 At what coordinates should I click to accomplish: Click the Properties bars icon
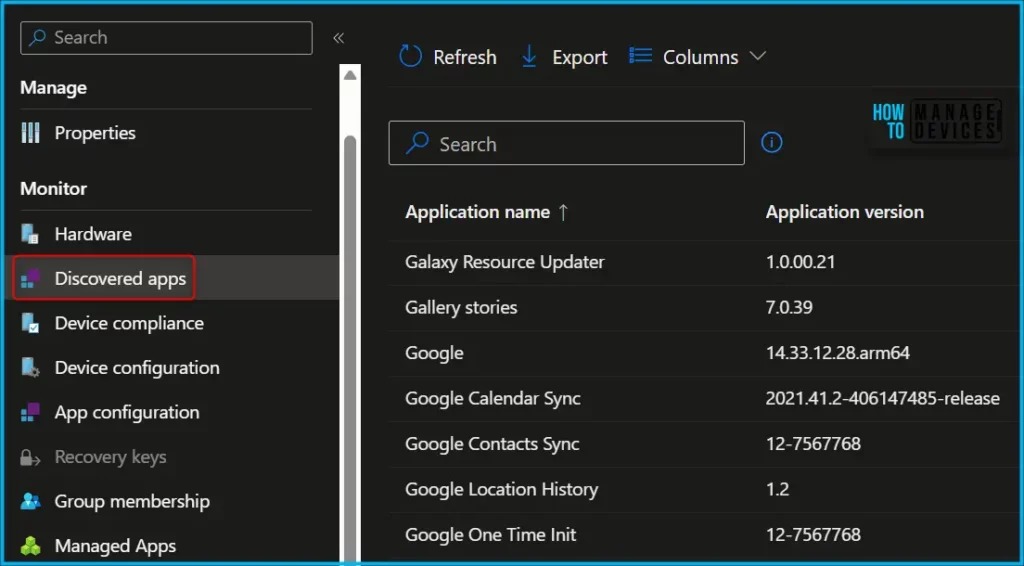[x=30, y=133]
